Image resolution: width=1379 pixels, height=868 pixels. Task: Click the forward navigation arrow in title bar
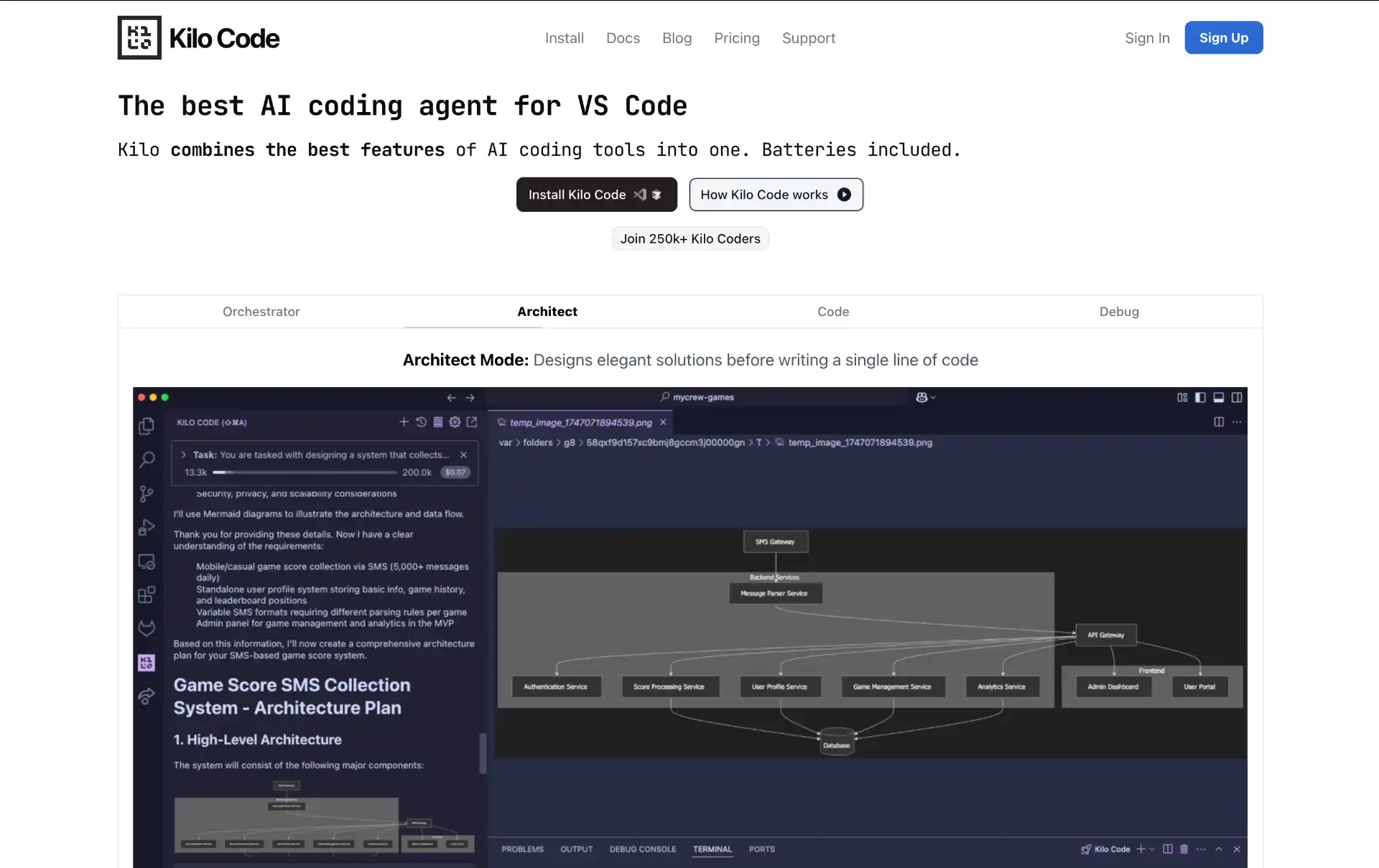[470, 398]
